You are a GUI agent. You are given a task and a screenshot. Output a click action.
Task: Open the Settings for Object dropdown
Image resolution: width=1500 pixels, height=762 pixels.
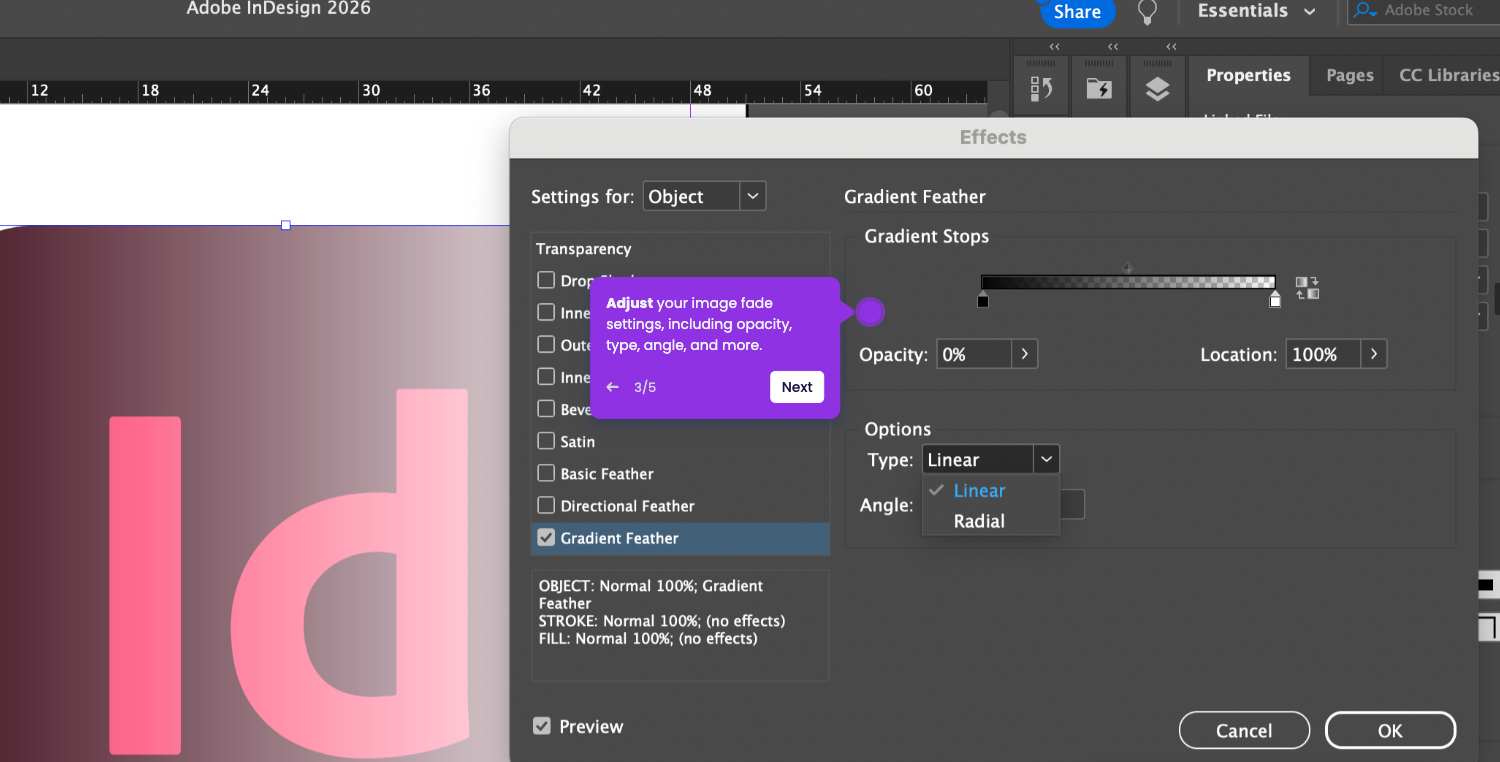[705, 196]
